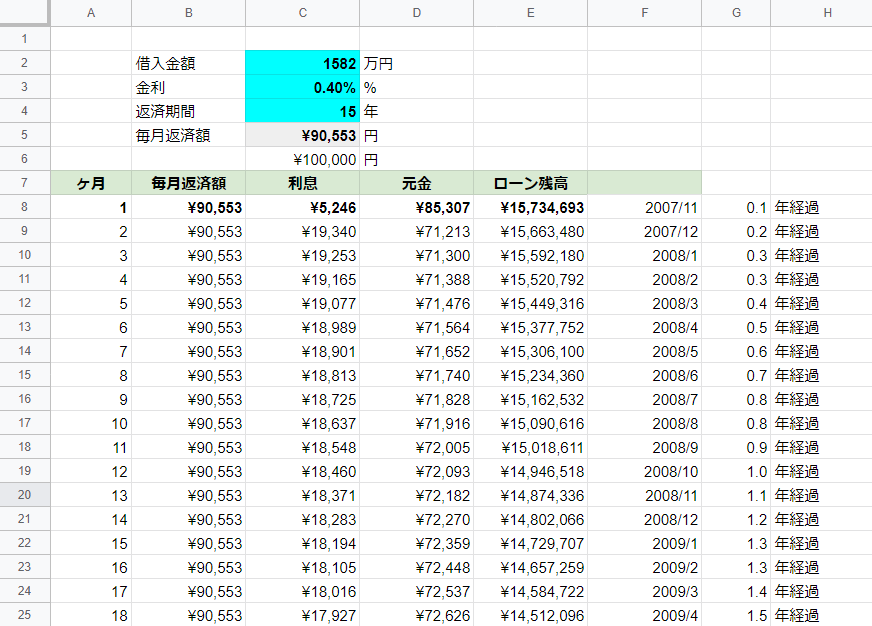Viewport: 872px width, 626px height.
Task: Select the column F header
Action: [x=644, y=13]
